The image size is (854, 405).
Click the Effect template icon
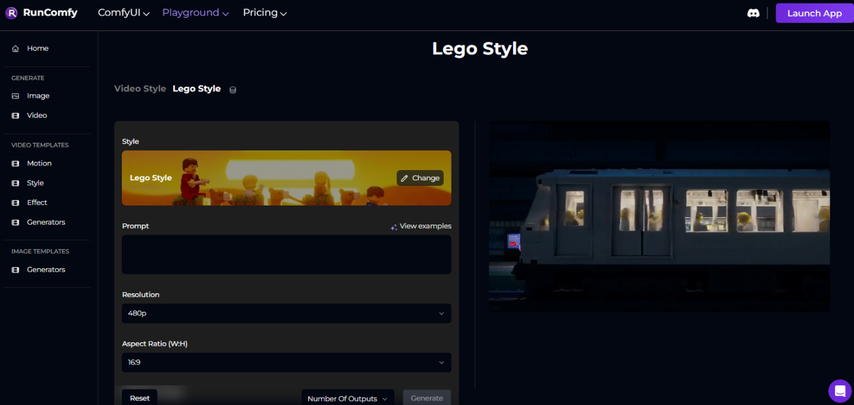tap(15, 202)
